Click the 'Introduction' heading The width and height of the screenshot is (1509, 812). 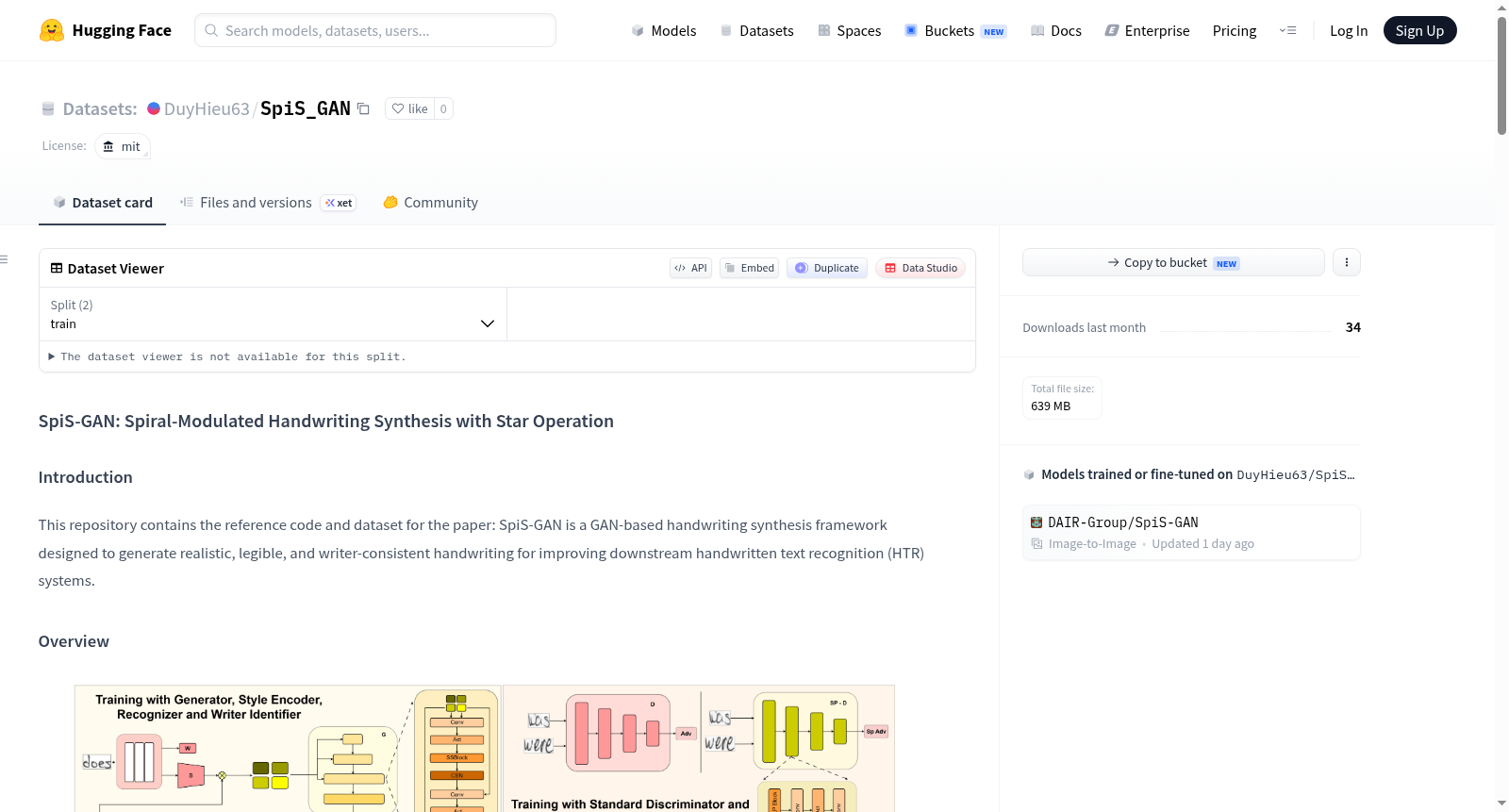pos(86,477)
